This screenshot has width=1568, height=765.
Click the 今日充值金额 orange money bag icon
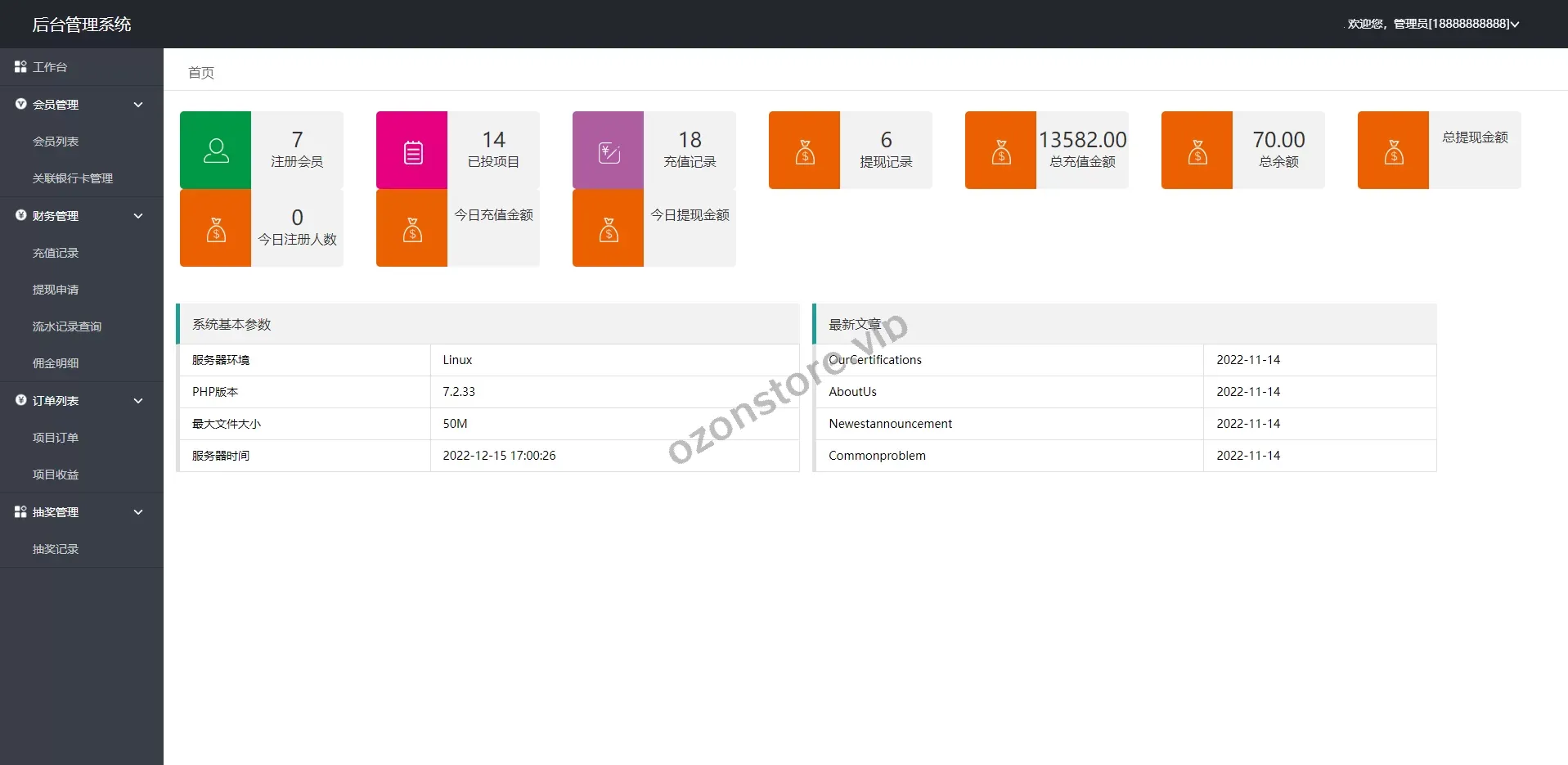click(x=412, y=230)
